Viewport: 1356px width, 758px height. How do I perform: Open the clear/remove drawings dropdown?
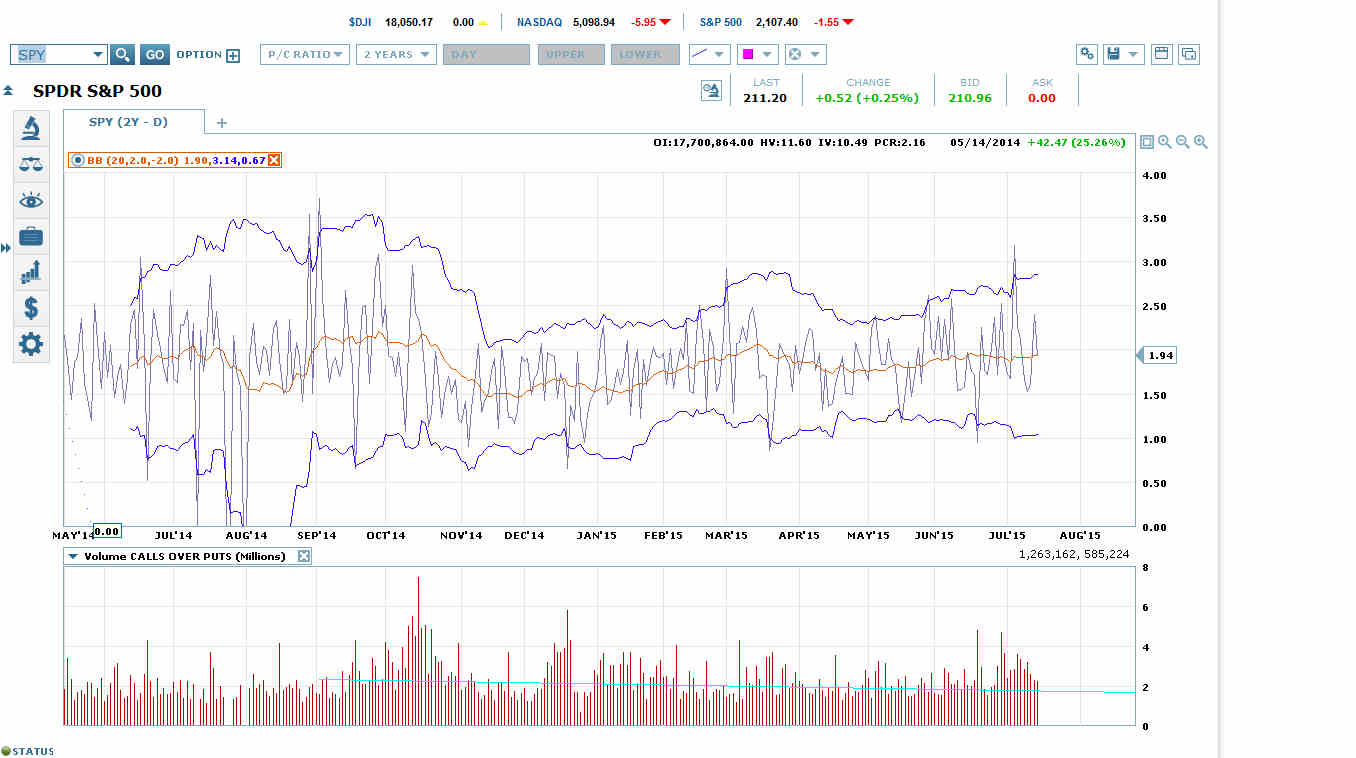(805, 55)
